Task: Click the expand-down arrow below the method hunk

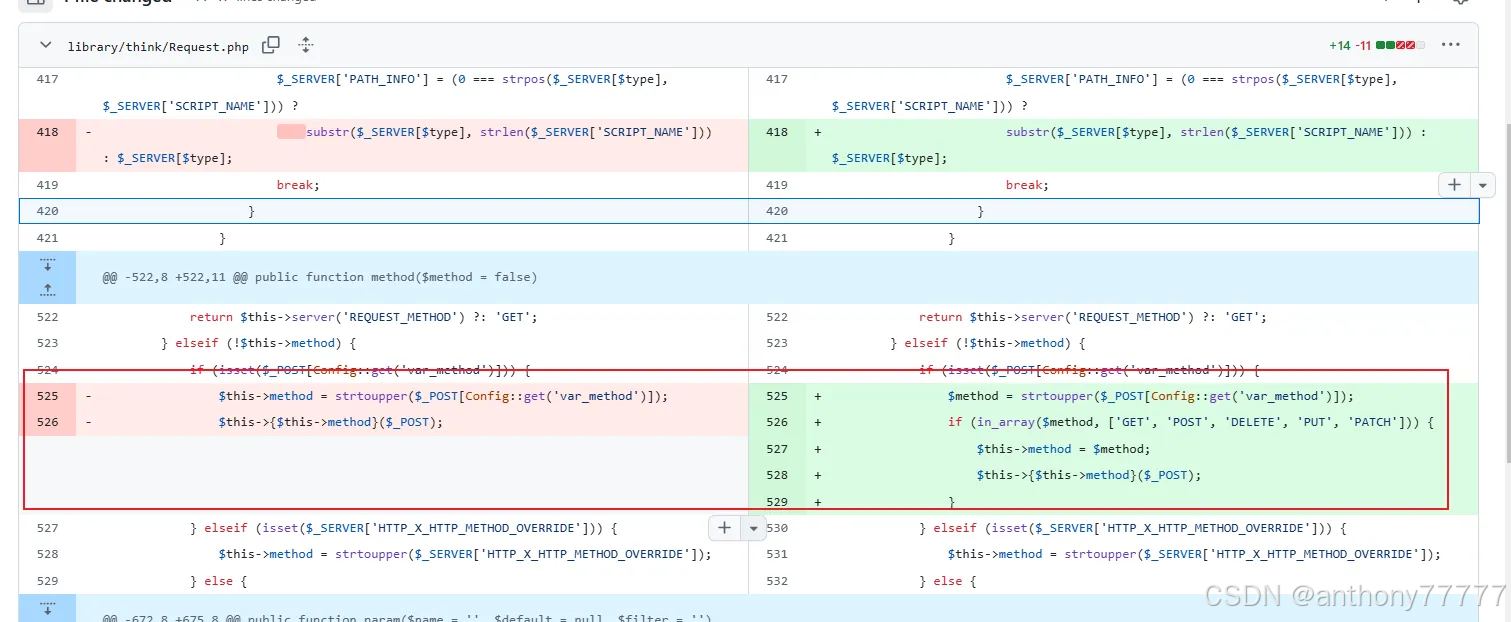Action: tap(46, 608)
